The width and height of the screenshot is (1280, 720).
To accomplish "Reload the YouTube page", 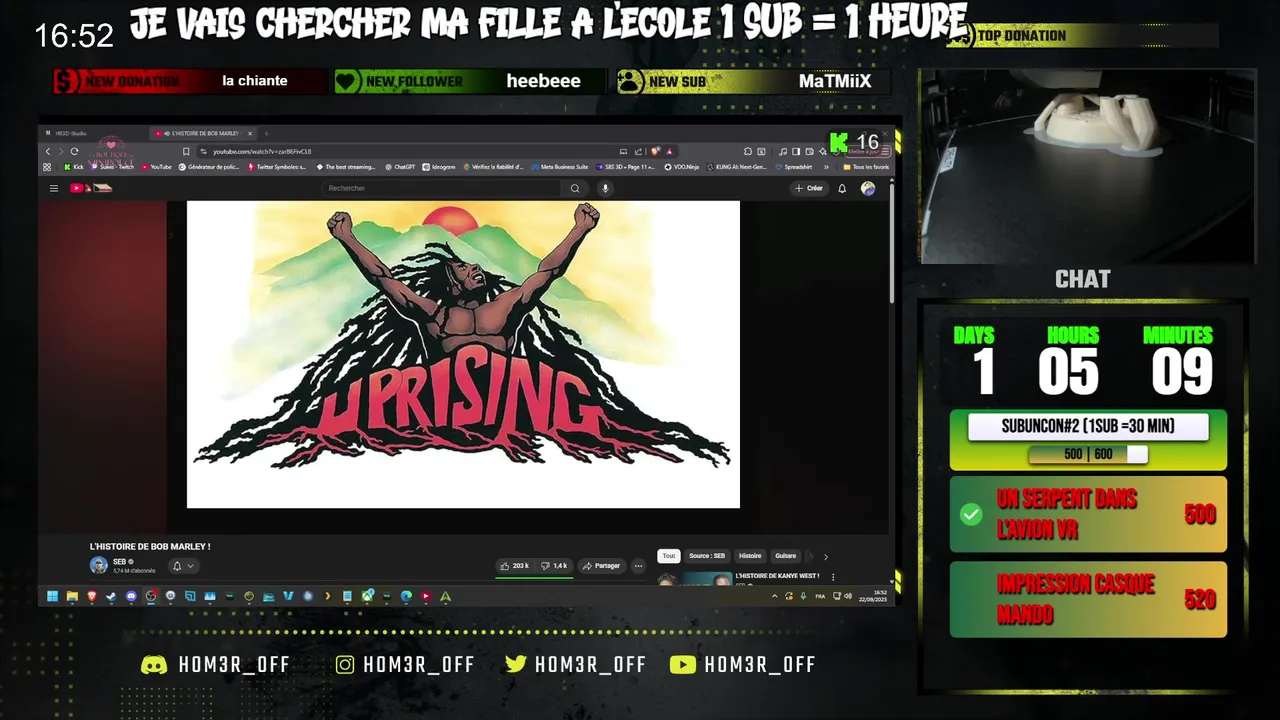I will (74, 151).
